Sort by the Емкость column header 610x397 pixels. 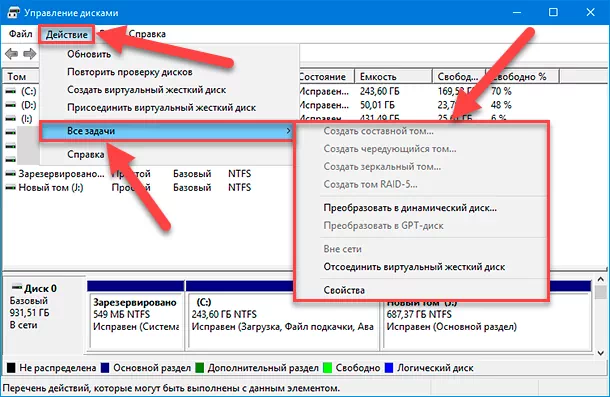393,77
